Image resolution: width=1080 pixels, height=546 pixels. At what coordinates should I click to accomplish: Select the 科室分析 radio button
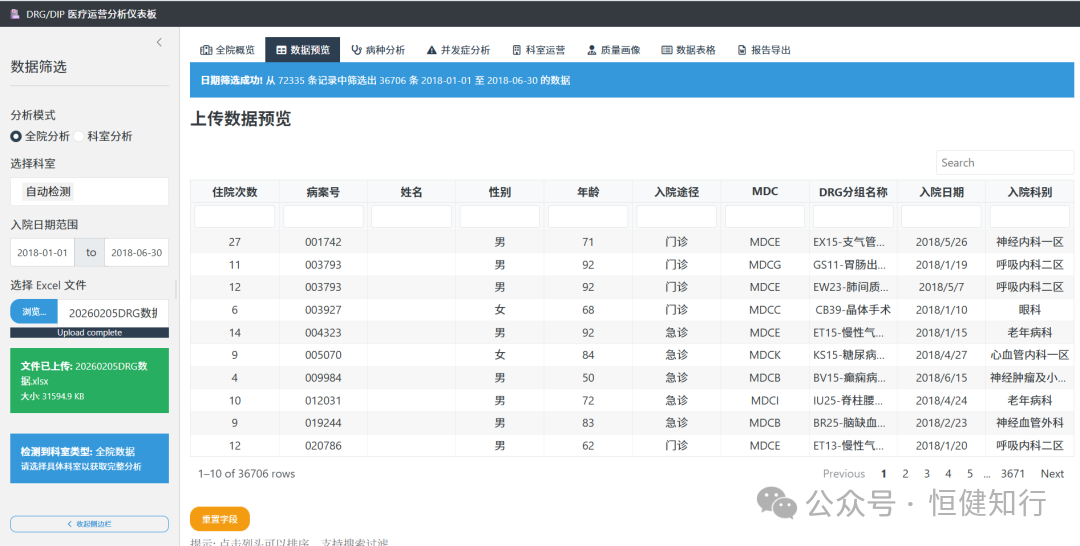tap(79, 136)
